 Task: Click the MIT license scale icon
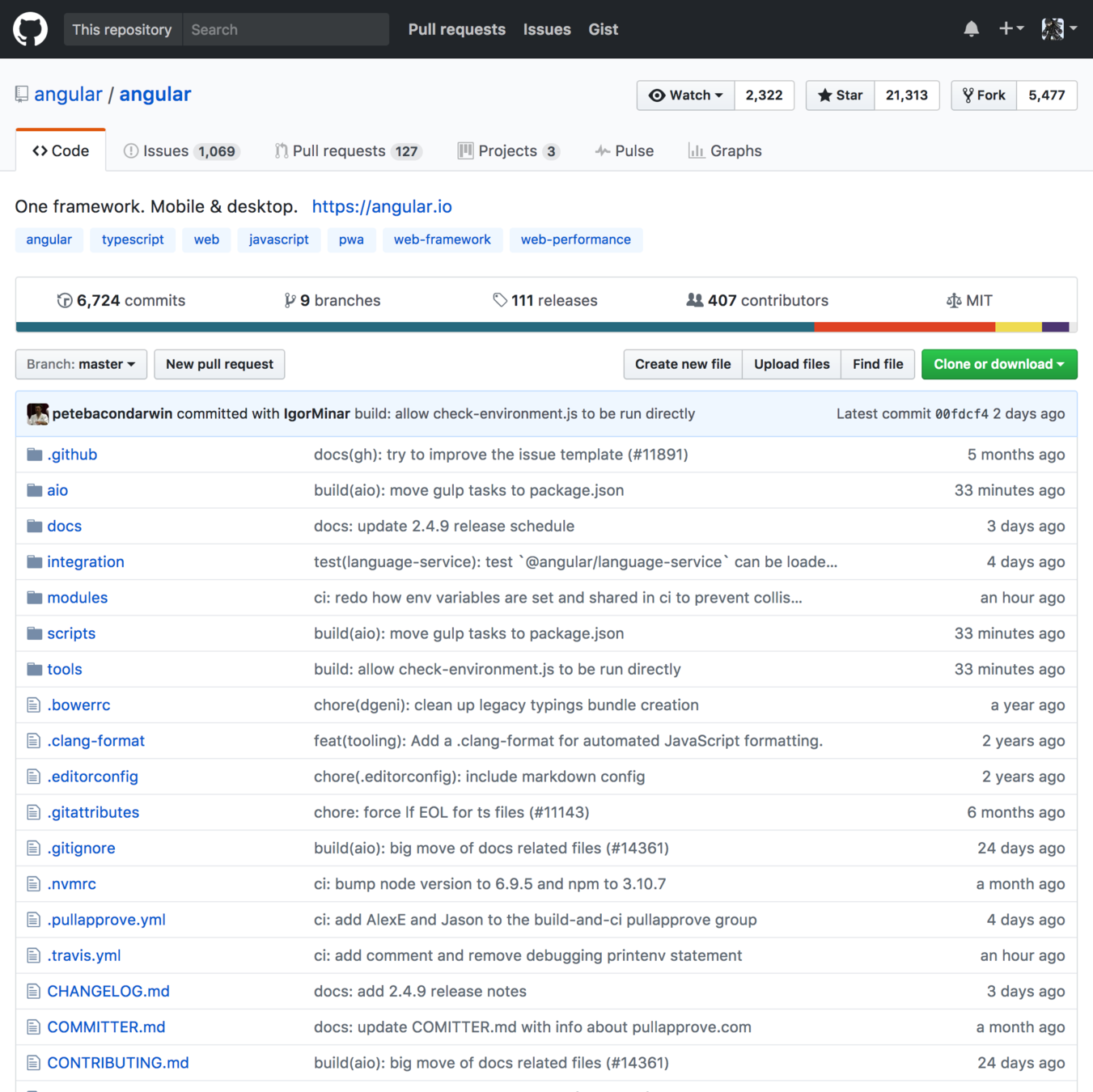pyautogui.click(x=954, y=301)
